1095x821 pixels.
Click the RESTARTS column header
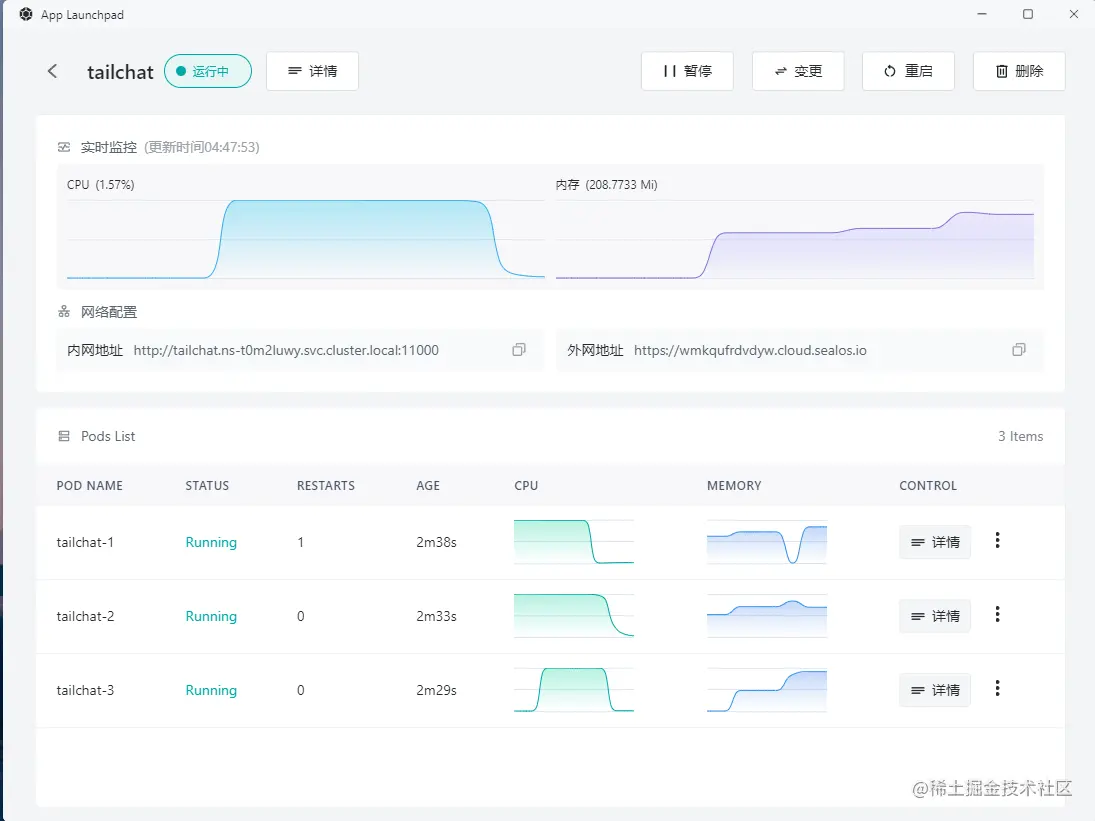(325, 486)
